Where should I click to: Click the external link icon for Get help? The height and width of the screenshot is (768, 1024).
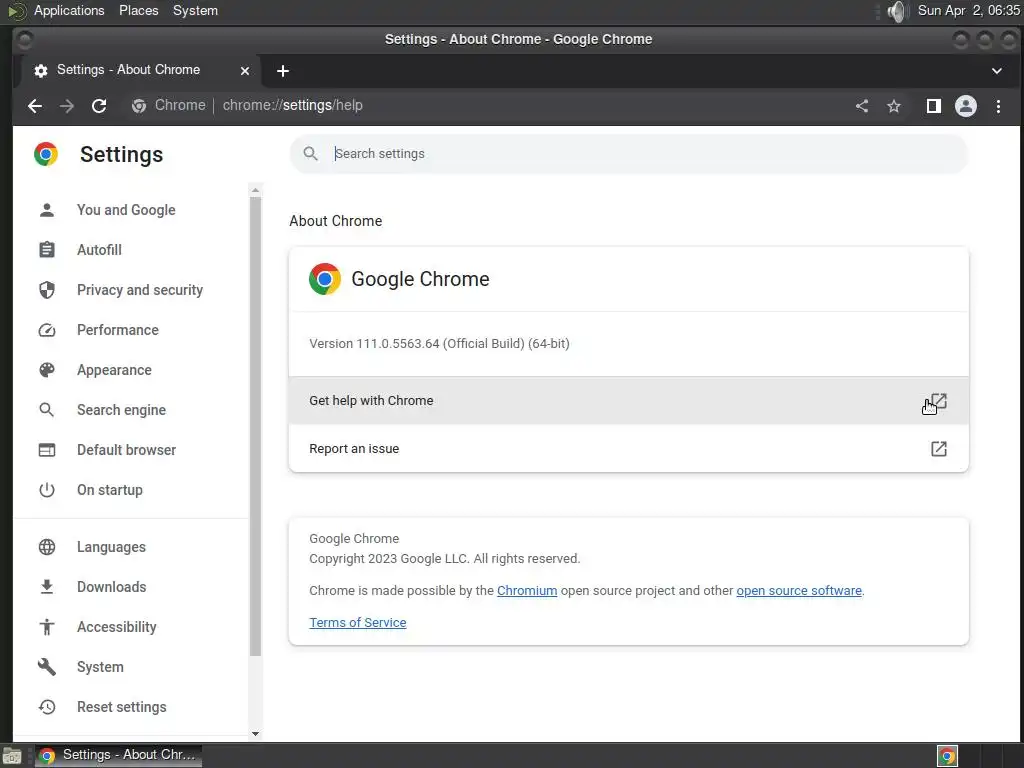[938, 401]
